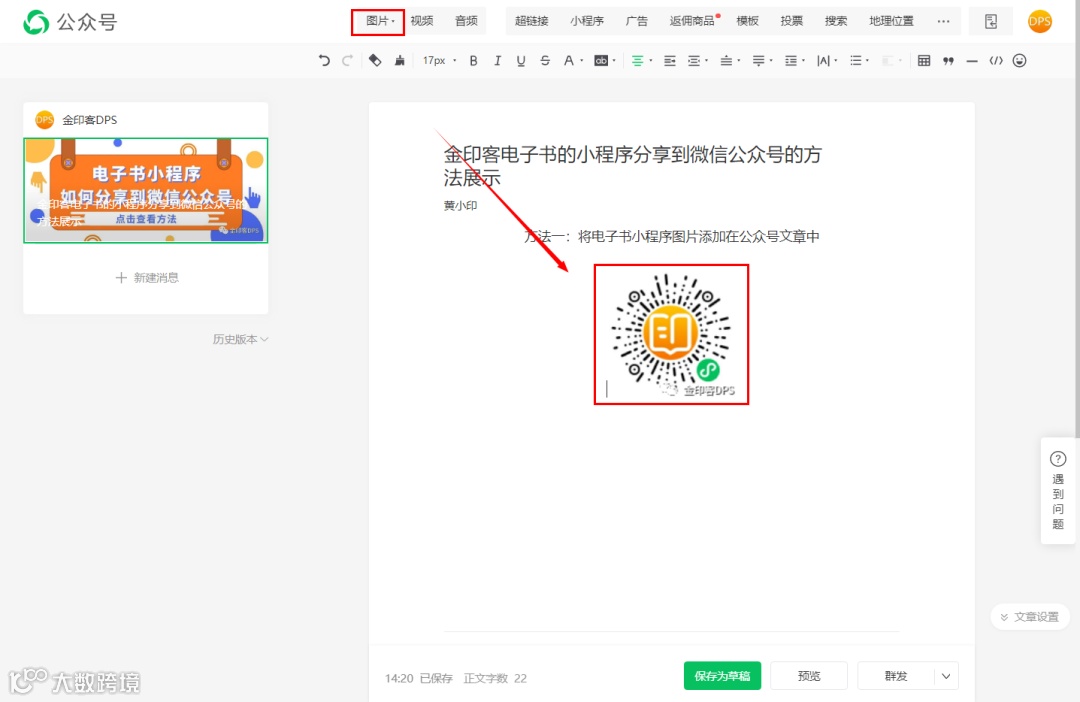This screenshot has height=702, width=1080.
Task: Click the 正文字数 22 word count
Action: click(x=495, y=679)
